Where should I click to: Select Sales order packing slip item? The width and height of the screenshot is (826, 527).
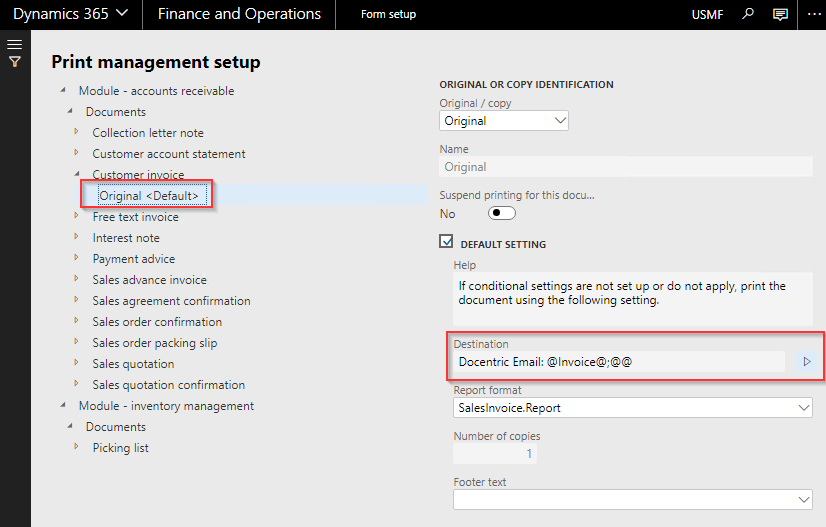tap(155, 343)
